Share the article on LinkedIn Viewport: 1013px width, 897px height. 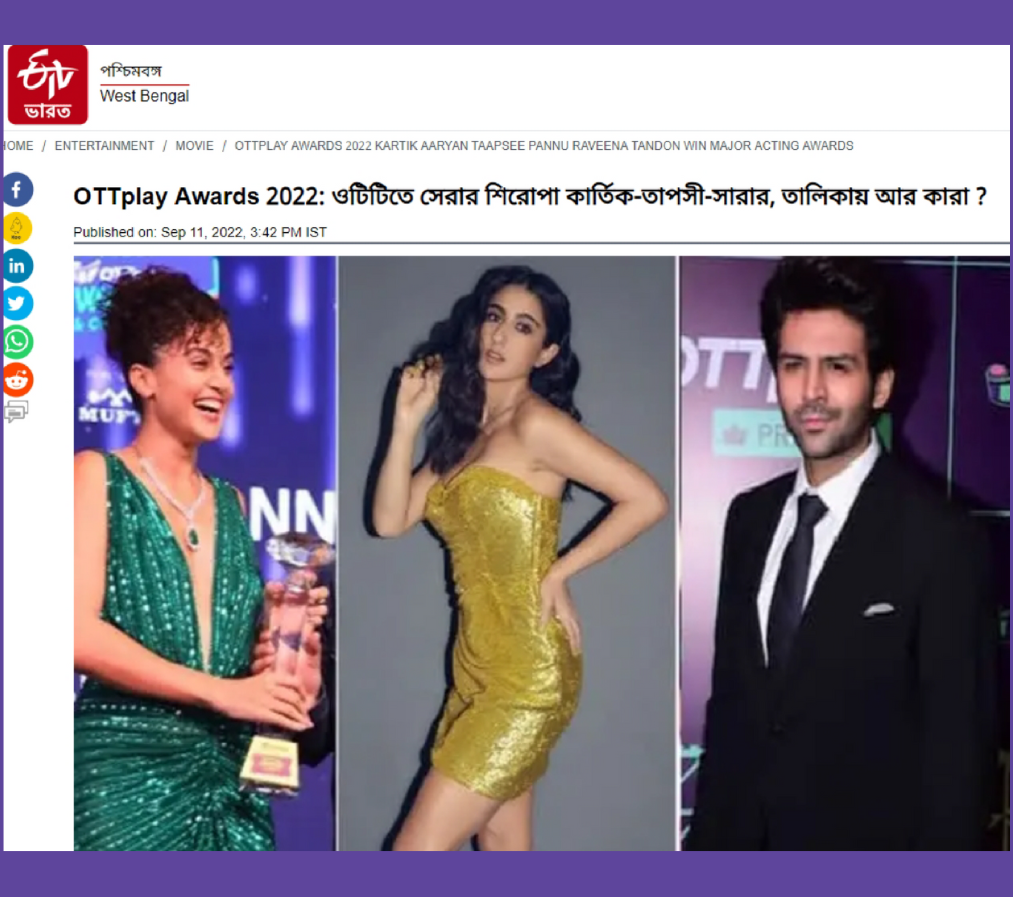17,266
